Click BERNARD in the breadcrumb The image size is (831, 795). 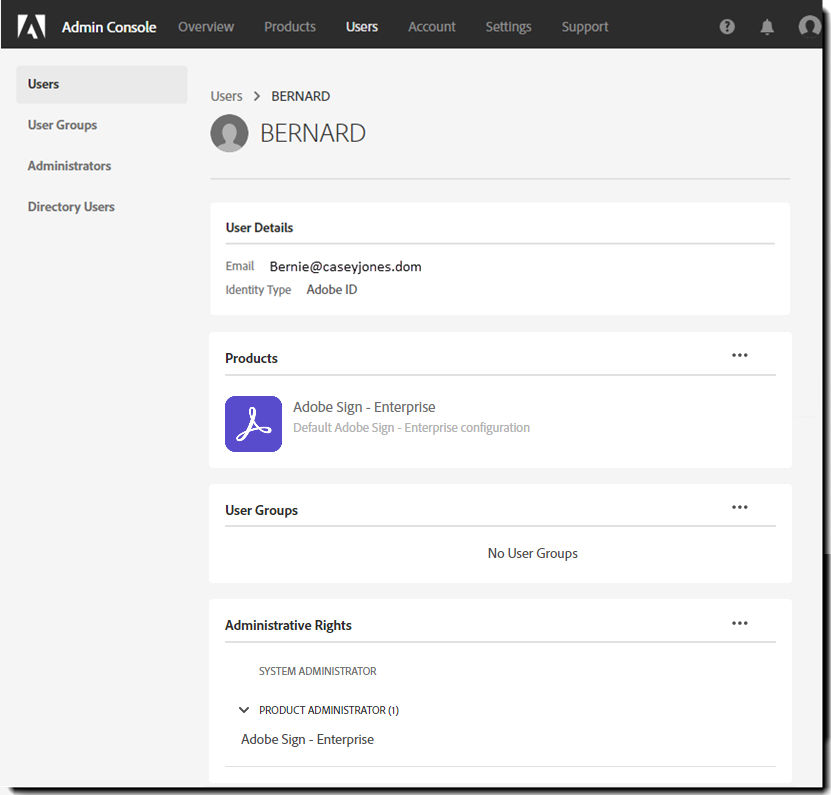[x=300, y=96]
